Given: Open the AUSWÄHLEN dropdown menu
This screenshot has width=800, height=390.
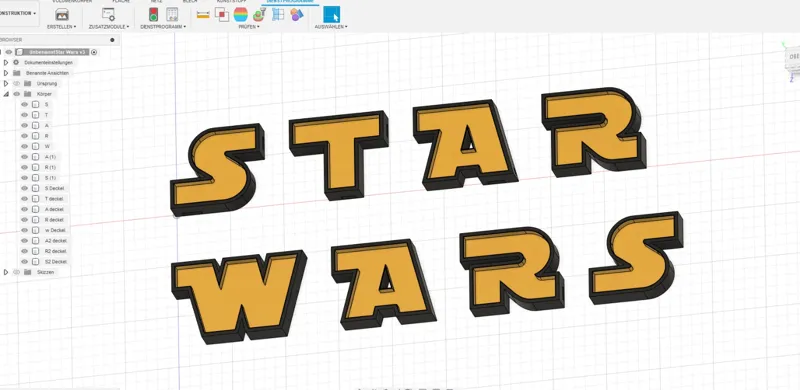Looking at the screenshot, I should [x=331, y=27].
